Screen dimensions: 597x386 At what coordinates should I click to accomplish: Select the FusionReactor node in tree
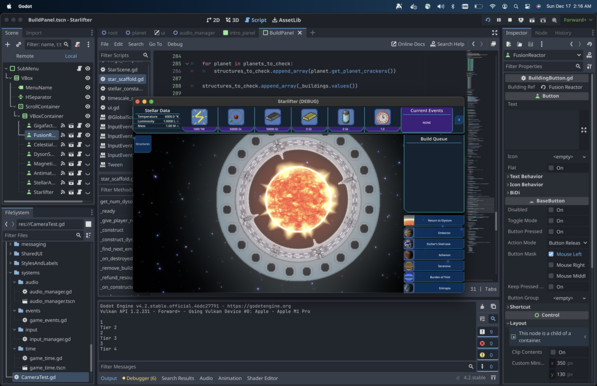pyautogui.click(x=44, y=135)
